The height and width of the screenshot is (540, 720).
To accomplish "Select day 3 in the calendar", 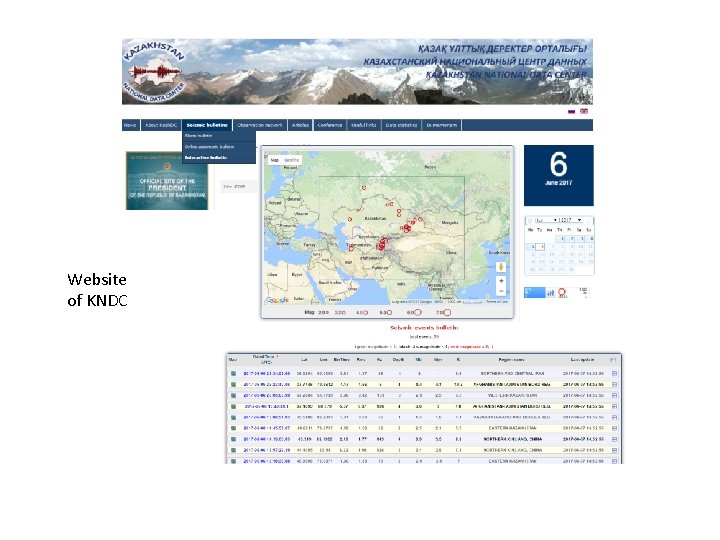I will [x=581, y=239].
